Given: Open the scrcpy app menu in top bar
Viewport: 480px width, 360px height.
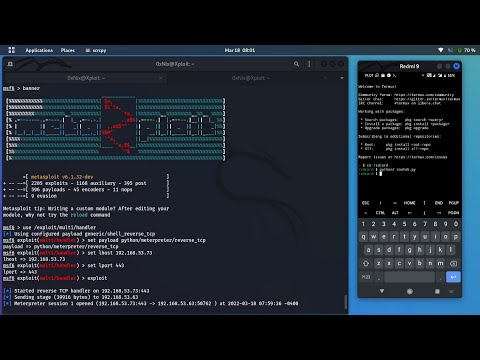Looking at the screenshot, I should 96,50.
